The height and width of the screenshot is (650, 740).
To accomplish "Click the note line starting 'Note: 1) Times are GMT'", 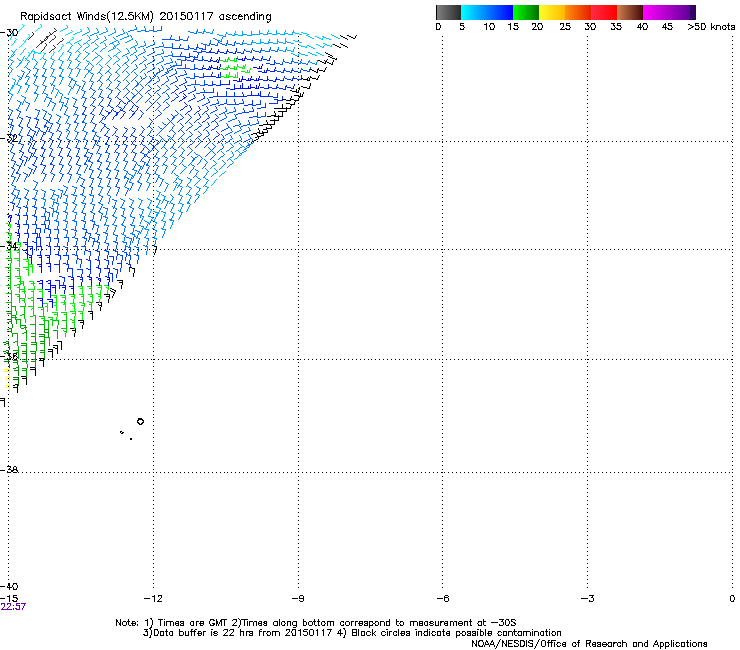I will click(316, 623).
